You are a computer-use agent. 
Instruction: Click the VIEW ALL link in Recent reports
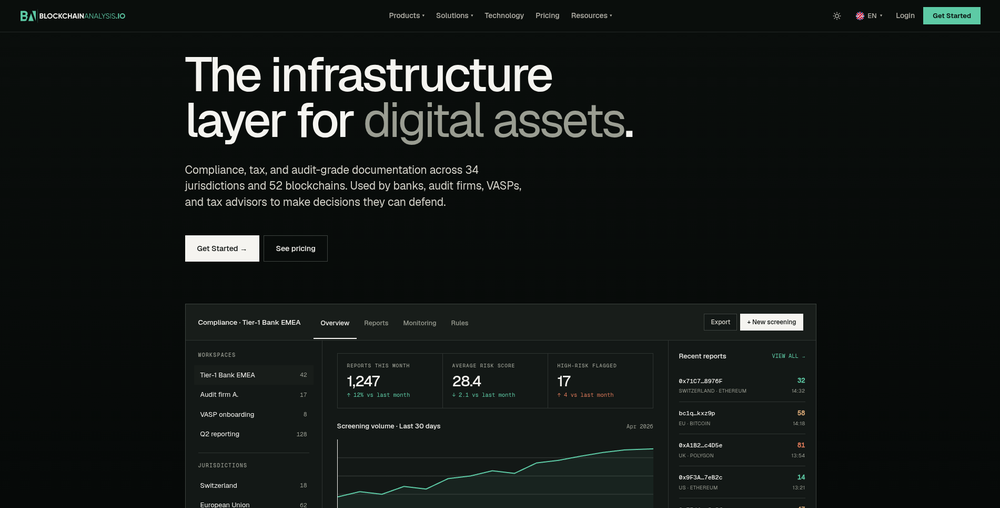[788, 356]
